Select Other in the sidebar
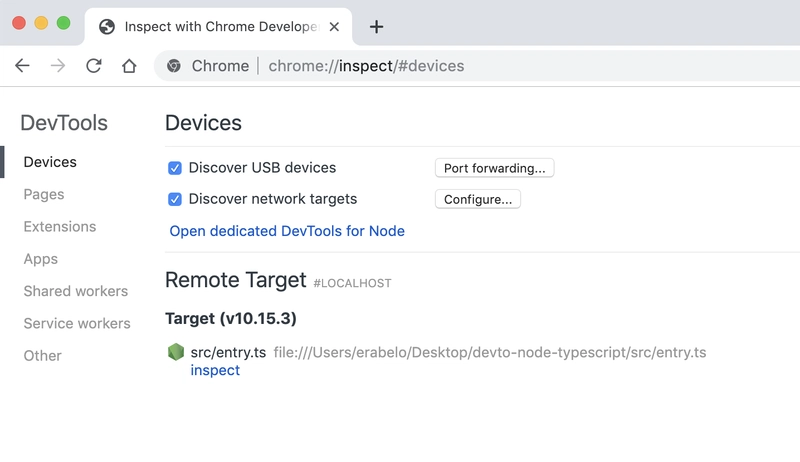The width and height of the screenshot is (800, 462). pyautogui.click(x=42, y=355)
